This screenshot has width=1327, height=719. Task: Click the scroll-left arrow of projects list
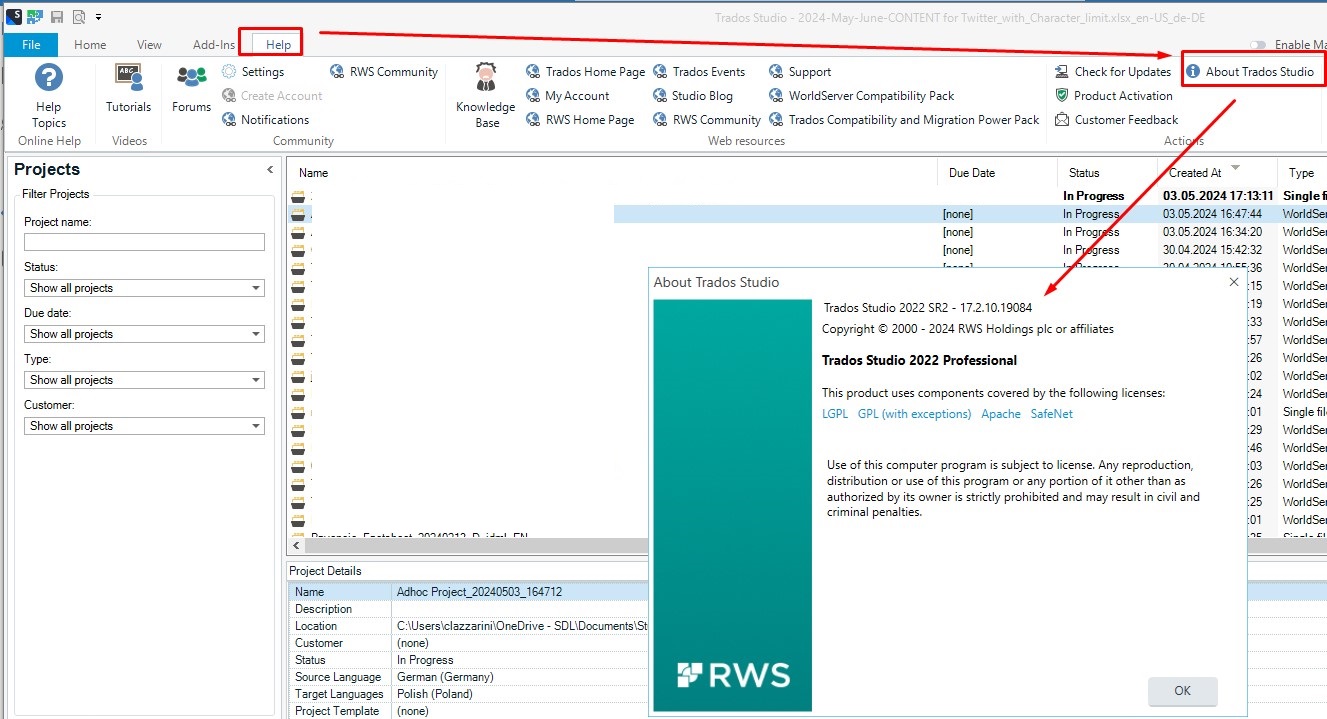click(295, 546)
